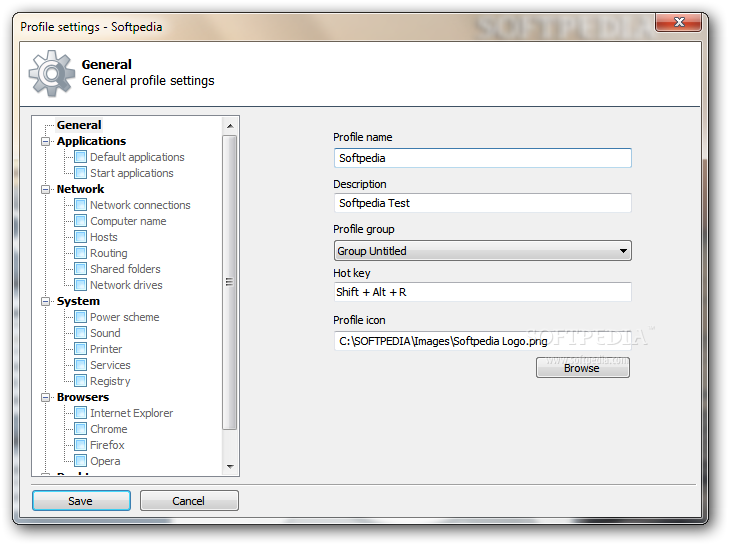The height and width of the screenshot is (545, 729).
Task: Open Network drives settings page
Action: (126, 285)
